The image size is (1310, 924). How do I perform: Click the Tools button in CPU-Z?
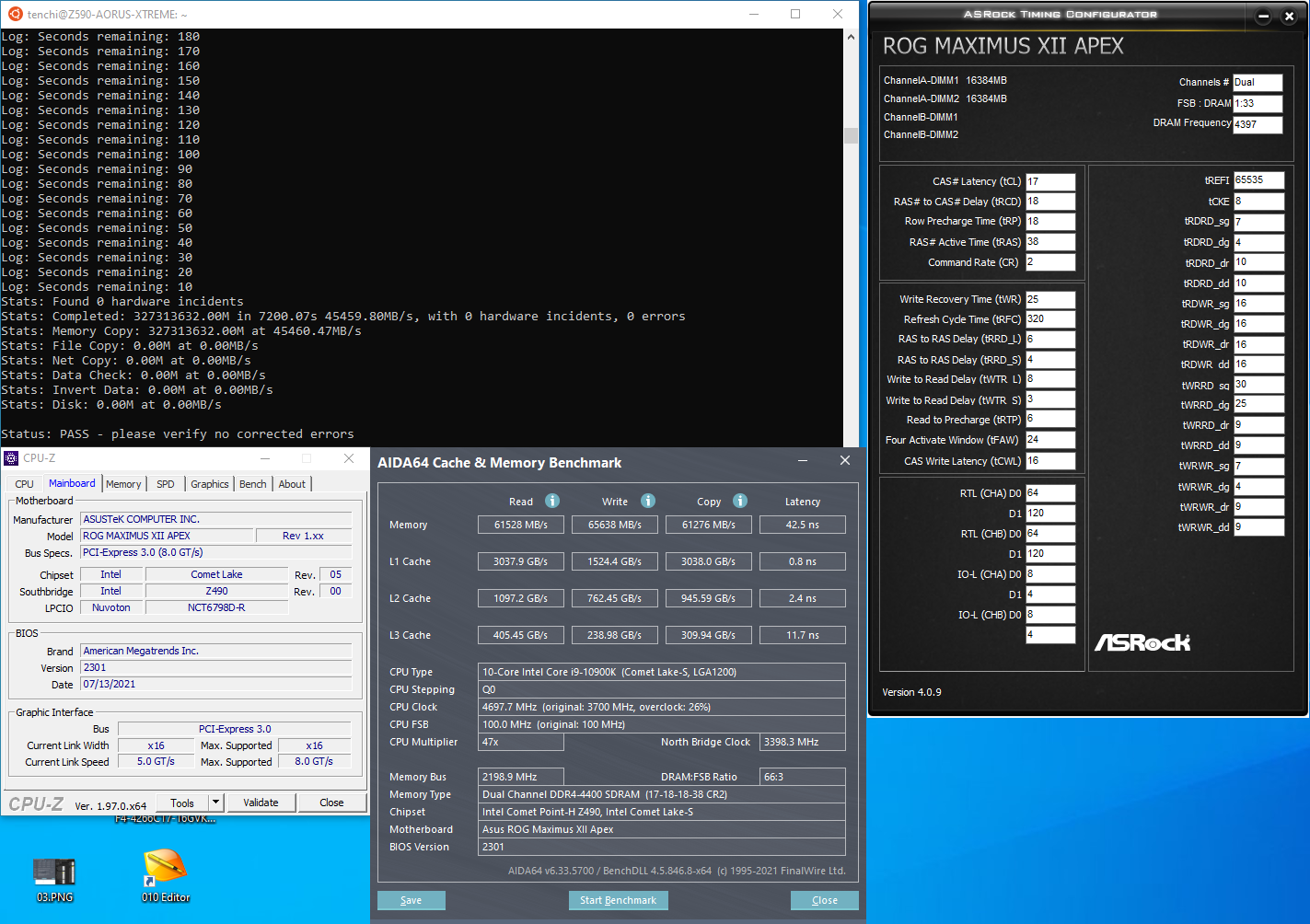coord(182,803)
